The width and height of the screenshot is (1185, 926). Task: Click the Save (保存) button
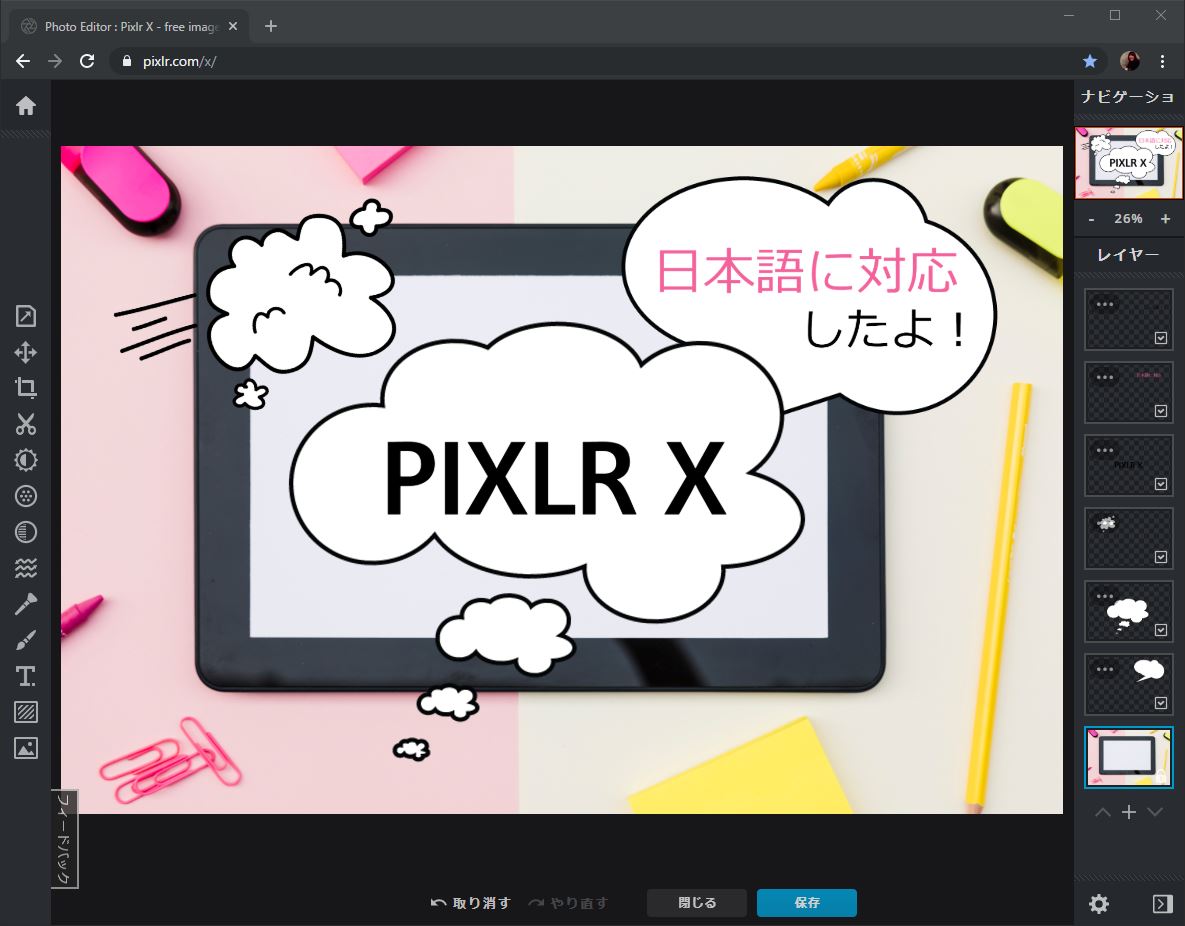point(806,903)
